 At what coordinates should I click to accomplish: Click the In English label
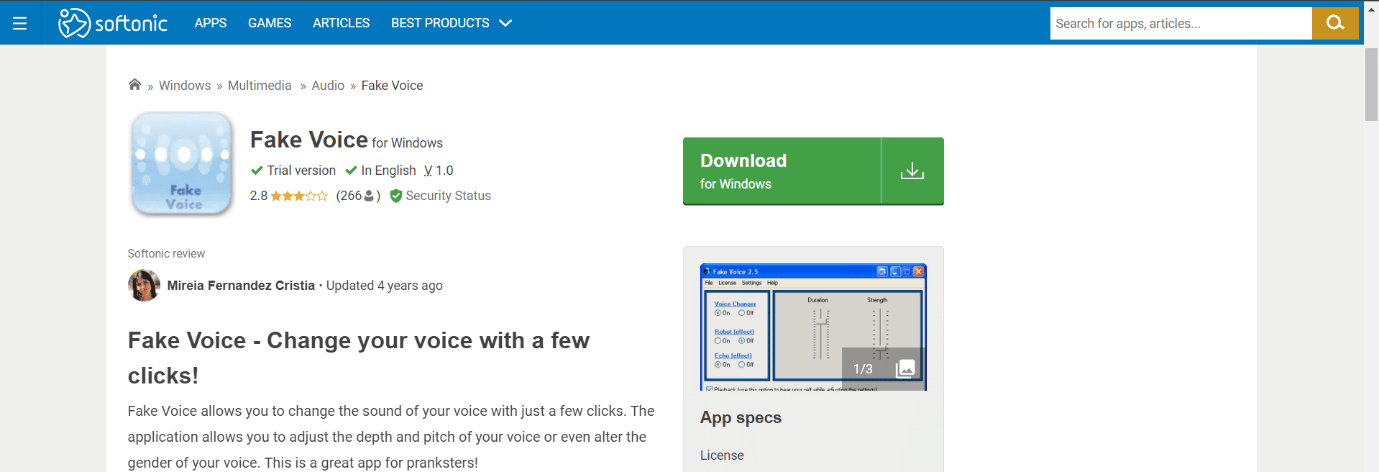pos(388,170)
